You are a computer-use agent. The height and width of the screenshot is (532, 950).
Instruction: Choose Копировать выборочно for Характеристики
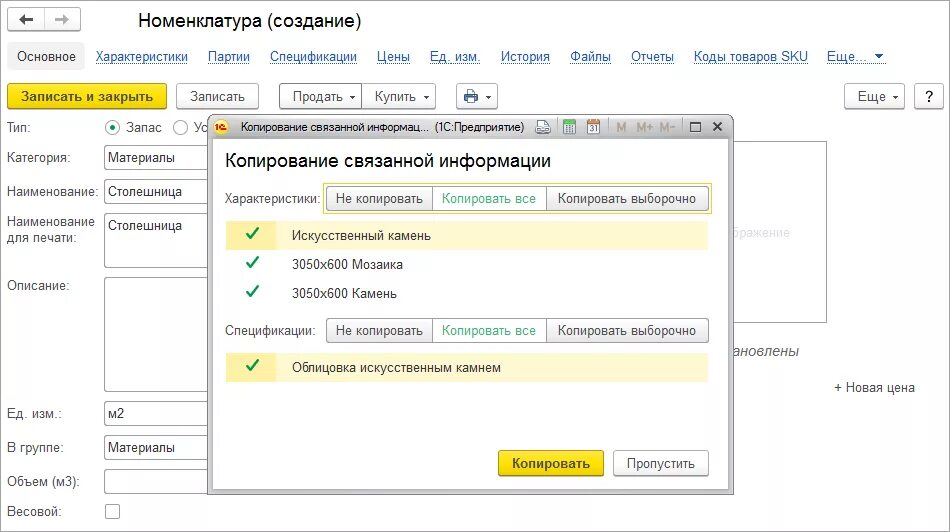pos(627,199)
